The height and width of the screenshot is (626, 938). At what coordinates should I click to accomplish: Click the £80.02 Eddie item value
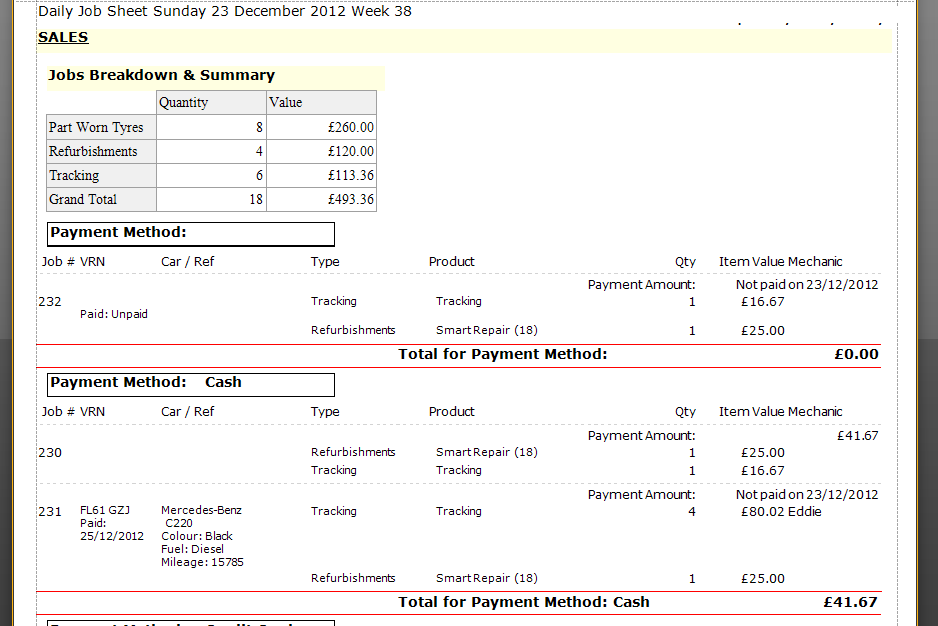pyautogui.click(x=781, y=511)
